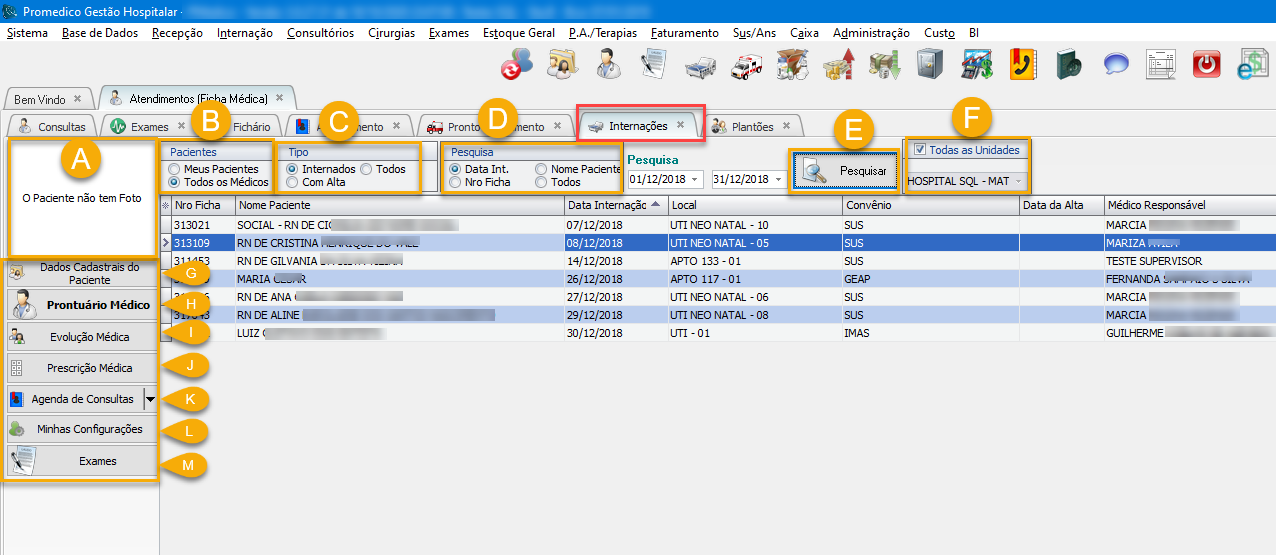Open the Agenda de Consultas dropdown arrow

tap(150, 399)
